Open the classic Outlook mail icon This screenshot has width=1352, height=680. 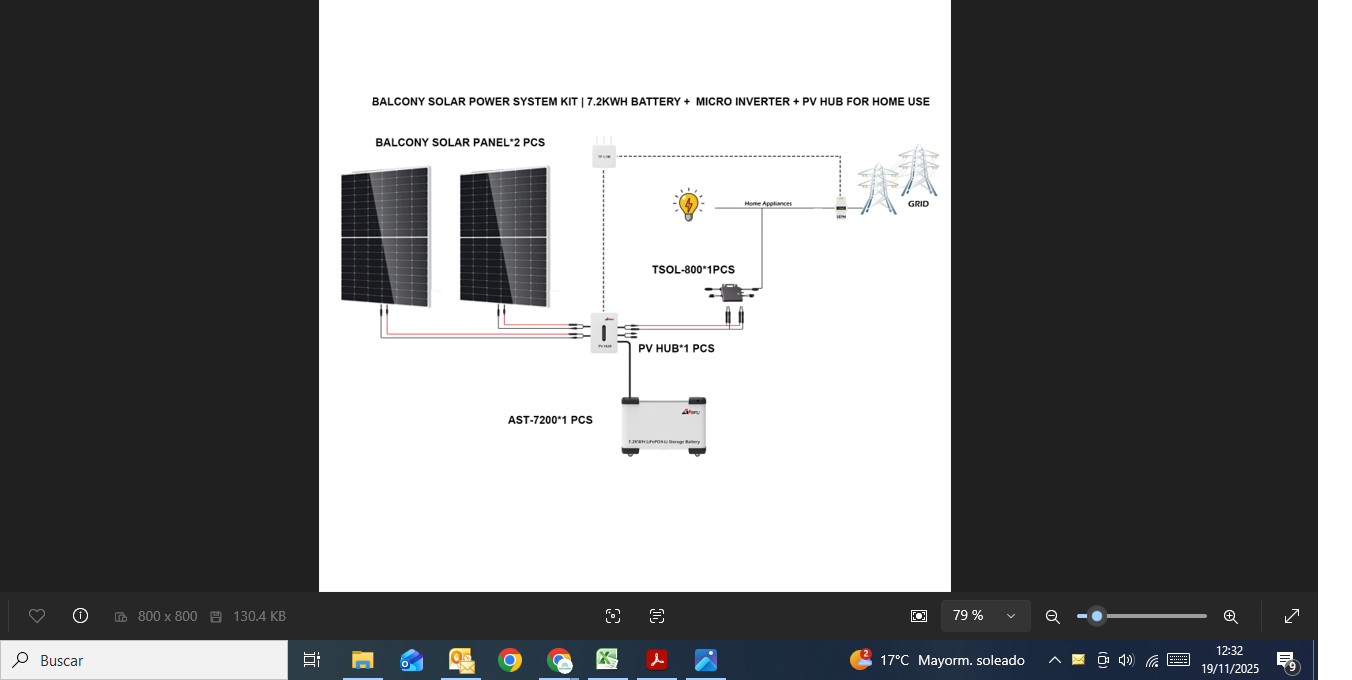tap(461, 660)
